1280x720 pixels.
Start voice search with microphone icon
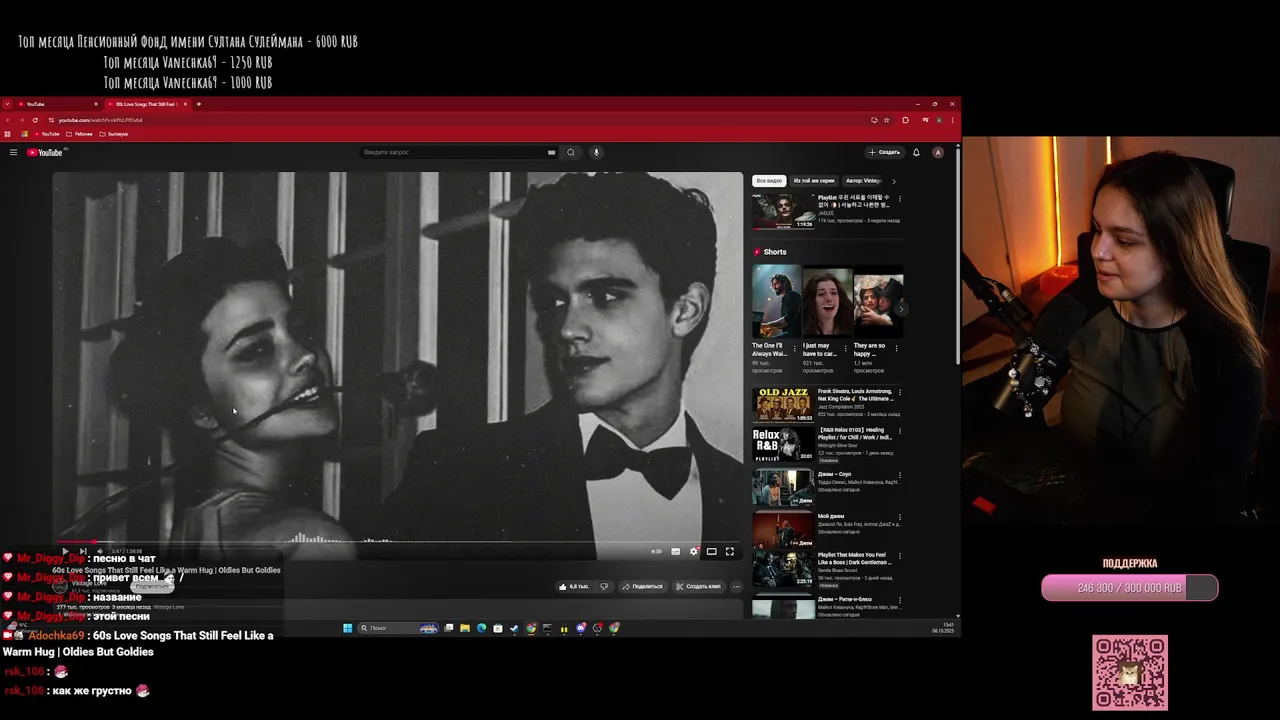click(x=596, y=152)
